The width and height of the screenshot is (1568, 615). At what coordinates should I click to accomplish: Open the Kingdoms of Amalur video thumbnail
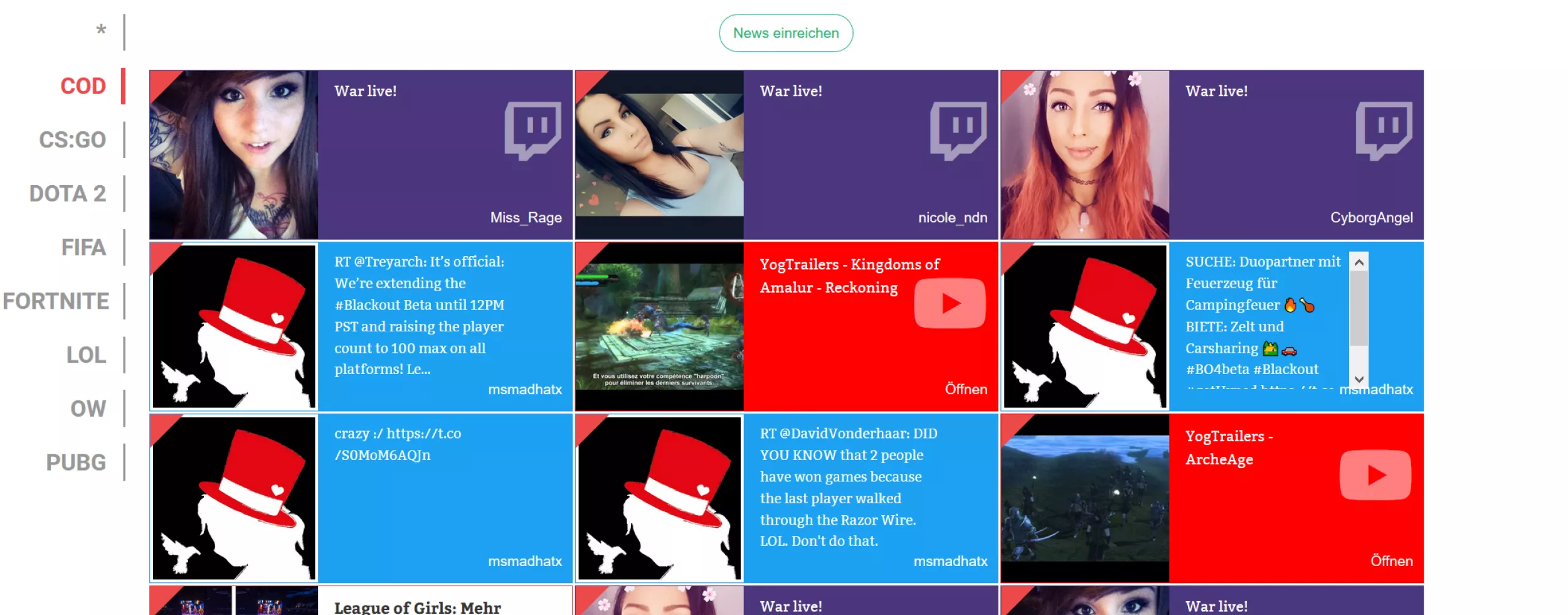[x=659, y=326]
